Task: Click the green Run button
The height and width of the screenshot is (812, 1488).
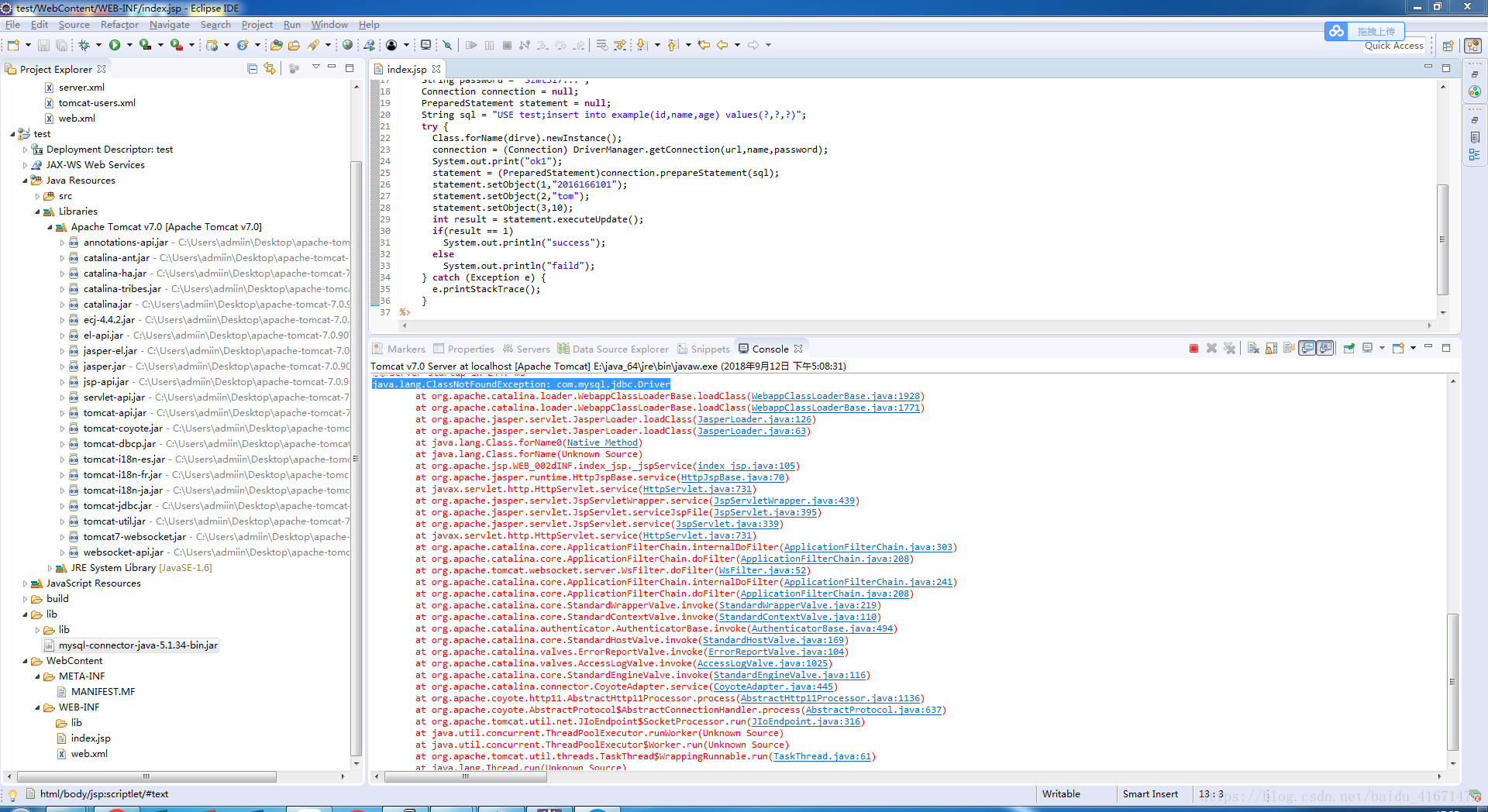Action: pos(115,45)
